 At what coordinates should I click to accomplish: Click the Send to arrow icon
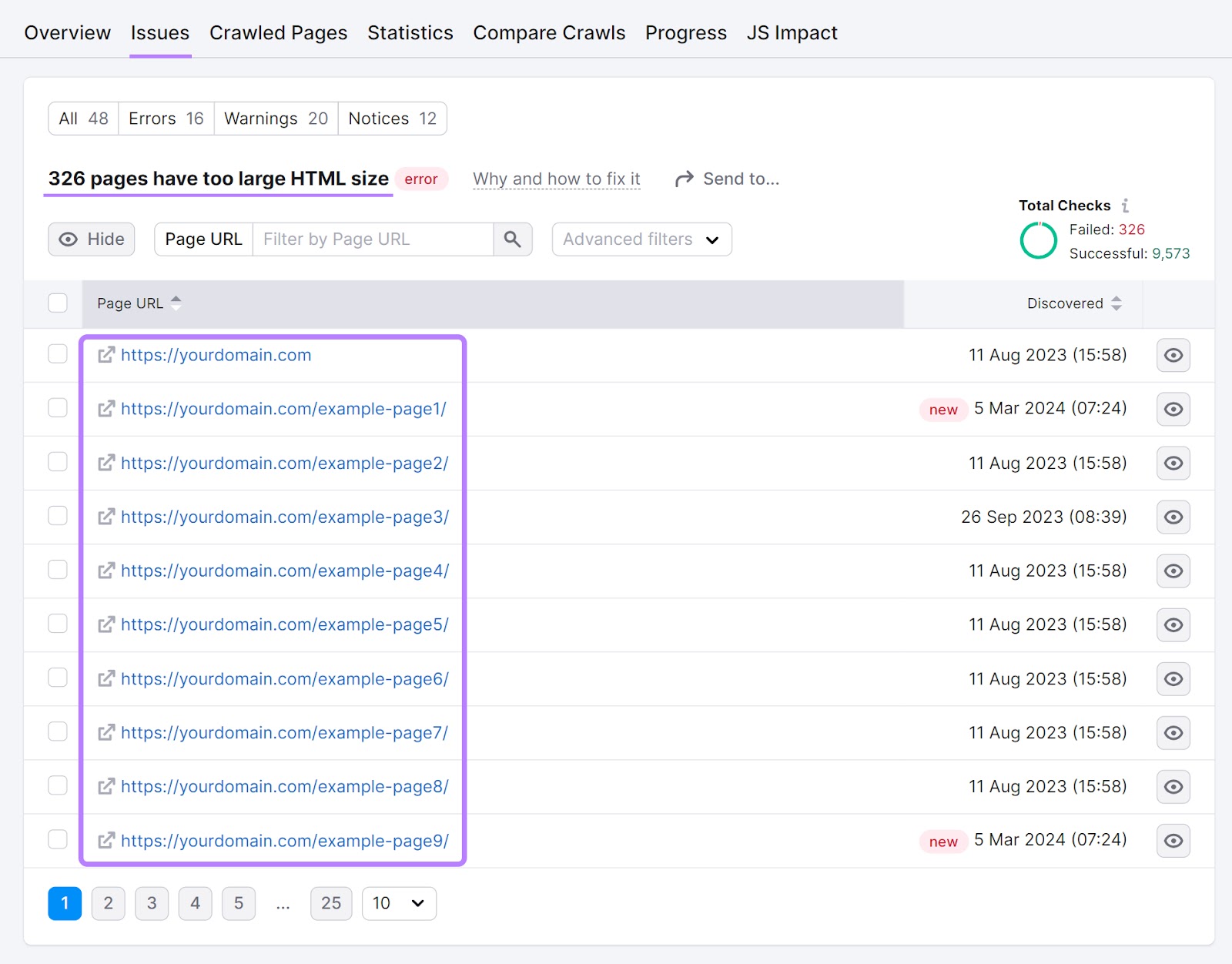(684, 179)
